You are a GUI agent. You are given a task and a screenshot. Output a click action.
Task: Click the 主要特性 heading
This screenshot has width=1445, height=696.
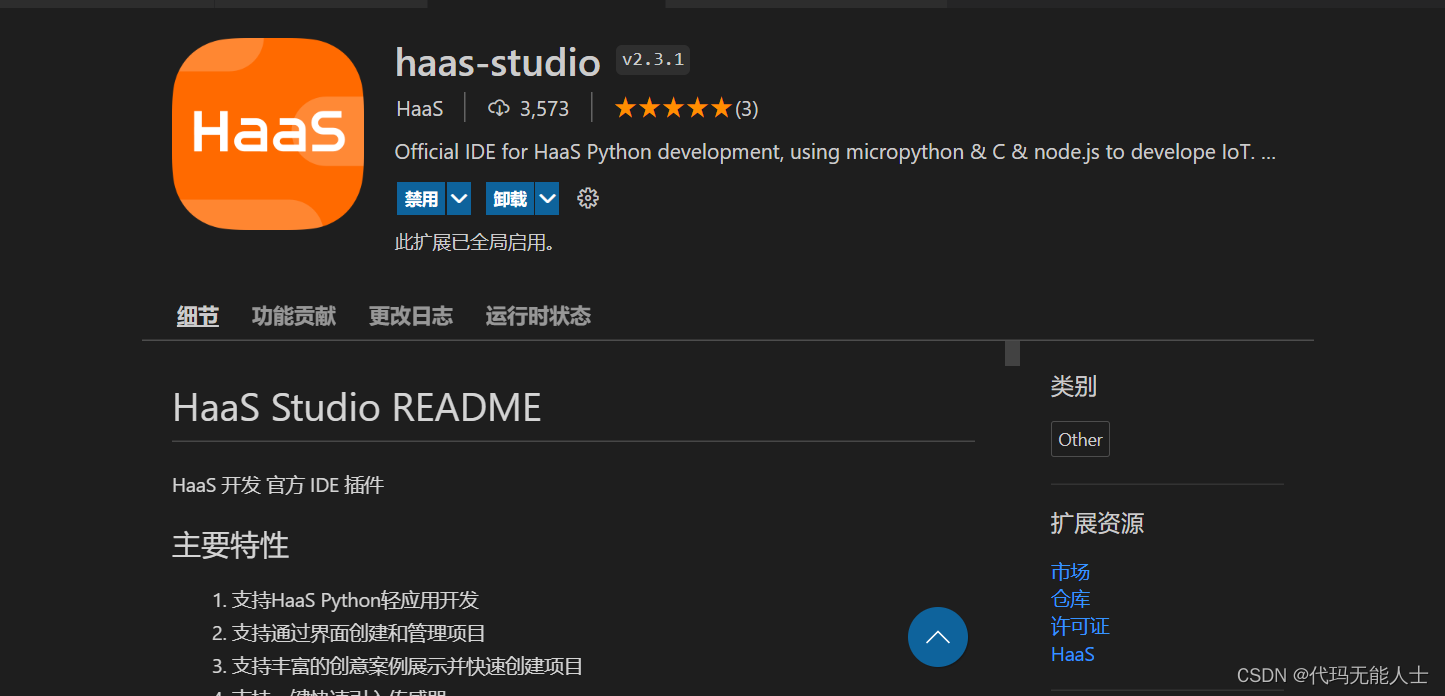(x=231, y=545)
